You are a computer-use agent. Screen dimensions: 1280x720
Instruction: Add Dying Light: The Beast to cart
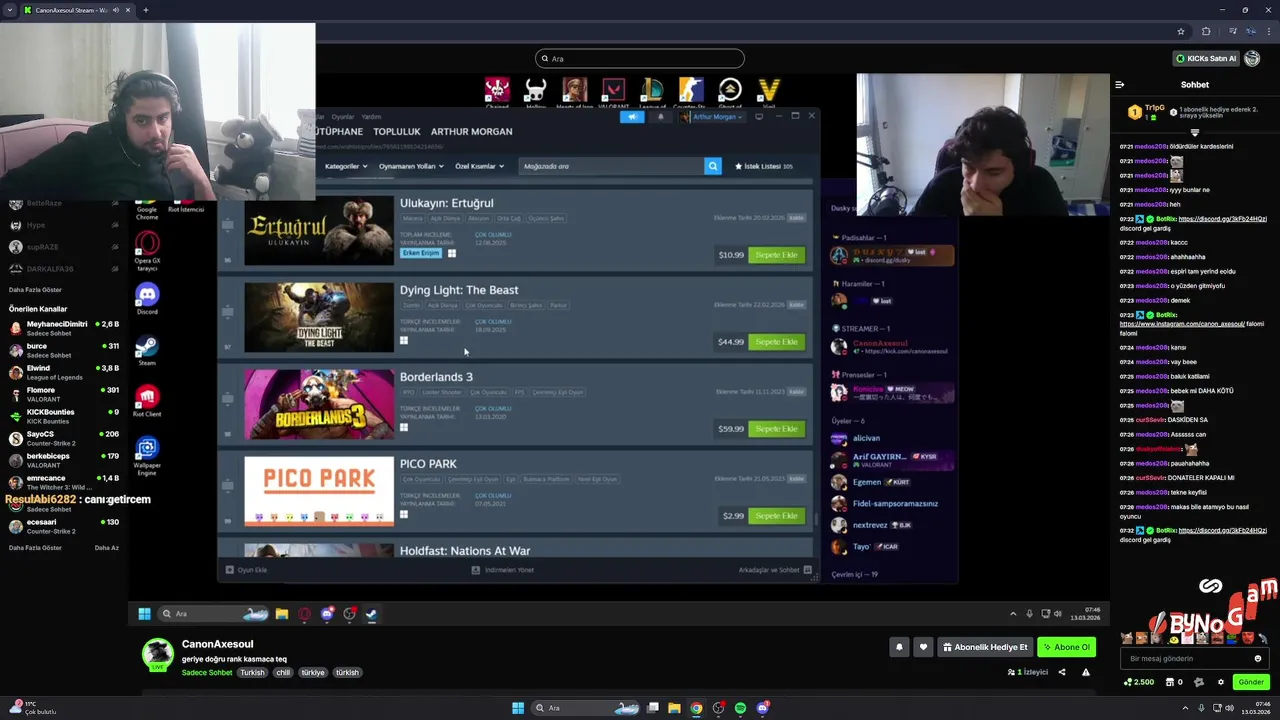tap(776, 342)
